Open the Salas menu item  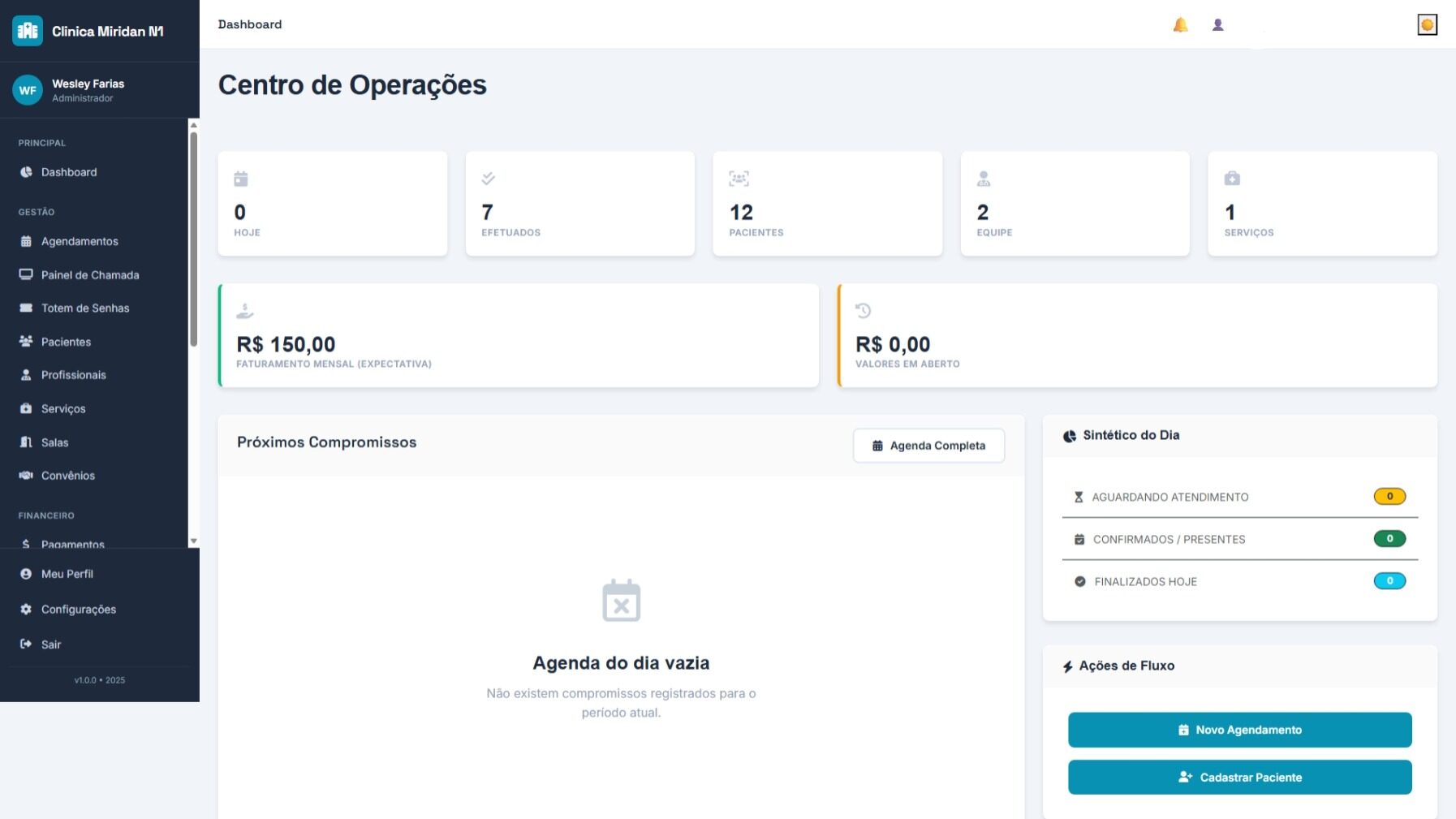click(54, 442)
